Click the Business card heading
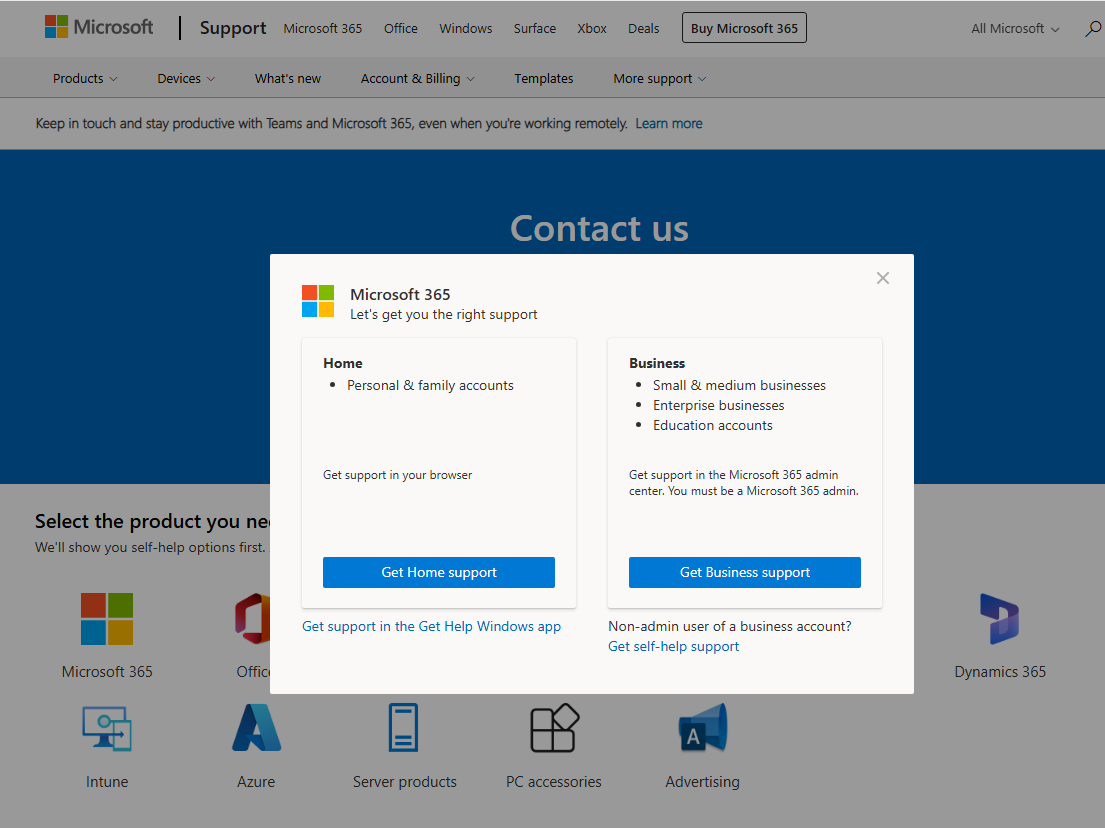 (657, 363)
